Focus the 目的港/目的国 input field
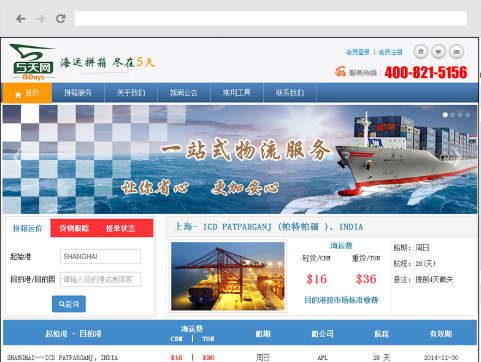This screenshot has height=362, width=481. click(100, 279)
